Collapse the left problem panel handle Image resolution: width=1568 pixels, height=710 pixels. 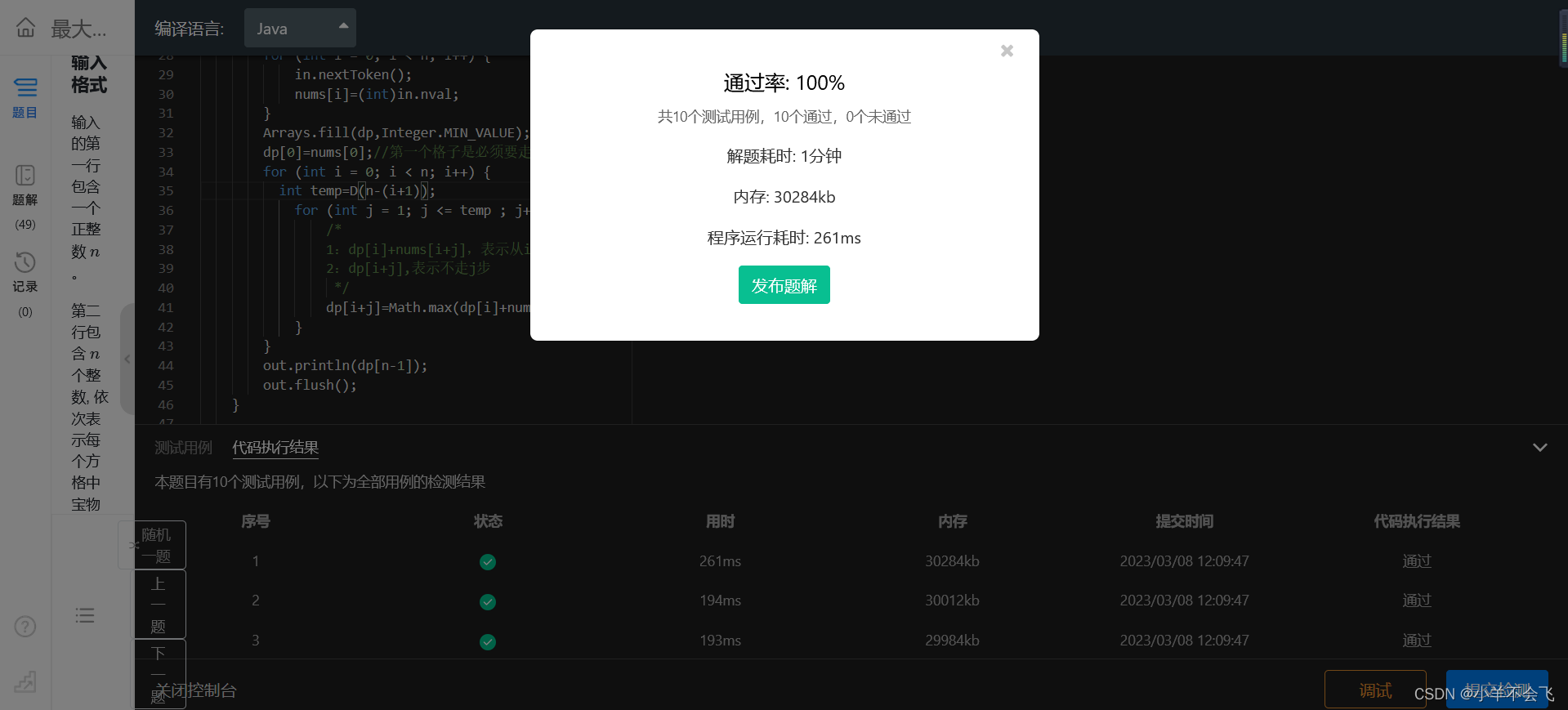(x=127, y=359)
